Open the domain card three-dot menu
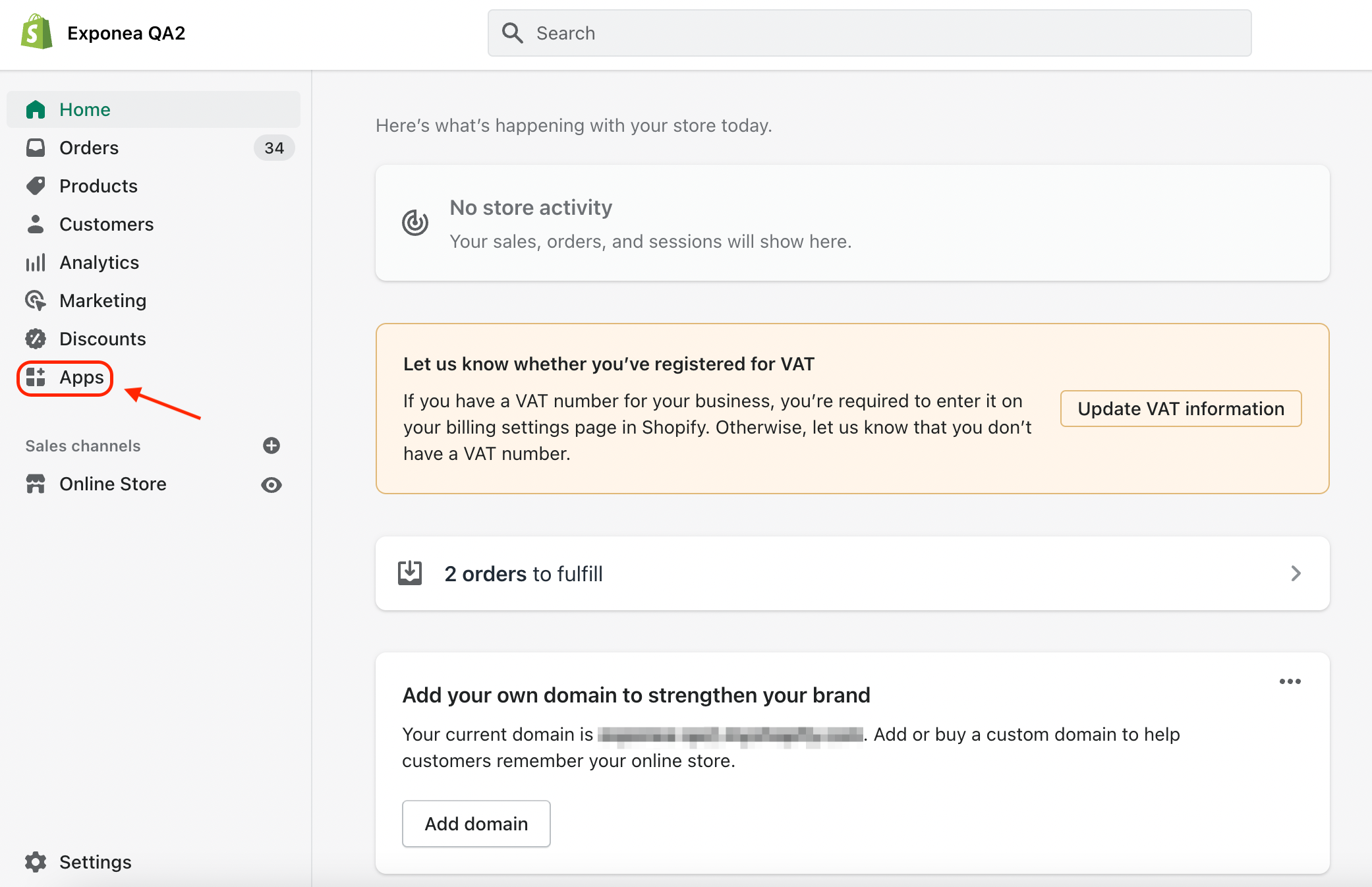The width and height of the screenshot is (1372, 887). [1290, 681]
